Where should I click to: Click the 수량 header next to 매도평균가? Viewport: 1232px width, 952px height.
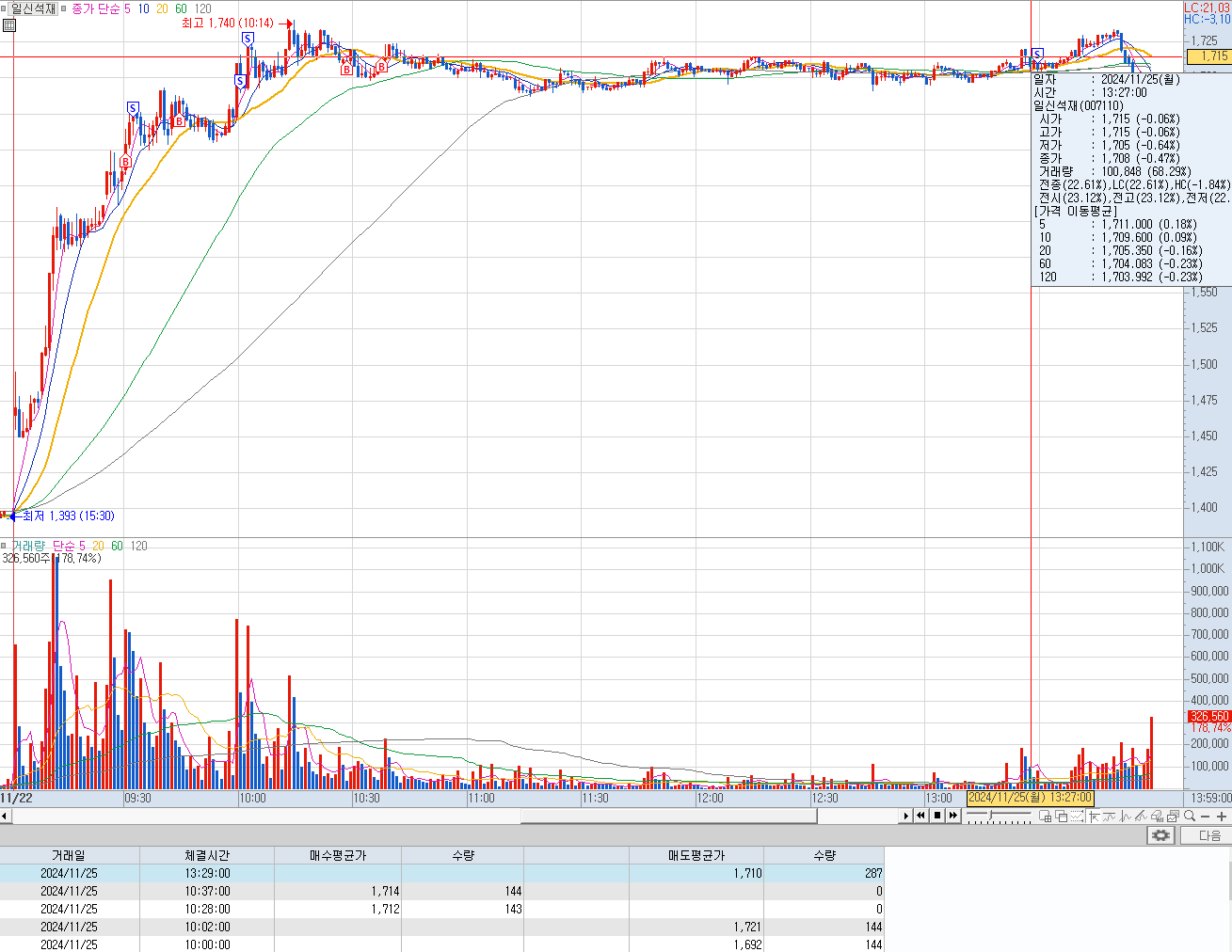pyautogui.click(x=824, y=855)
